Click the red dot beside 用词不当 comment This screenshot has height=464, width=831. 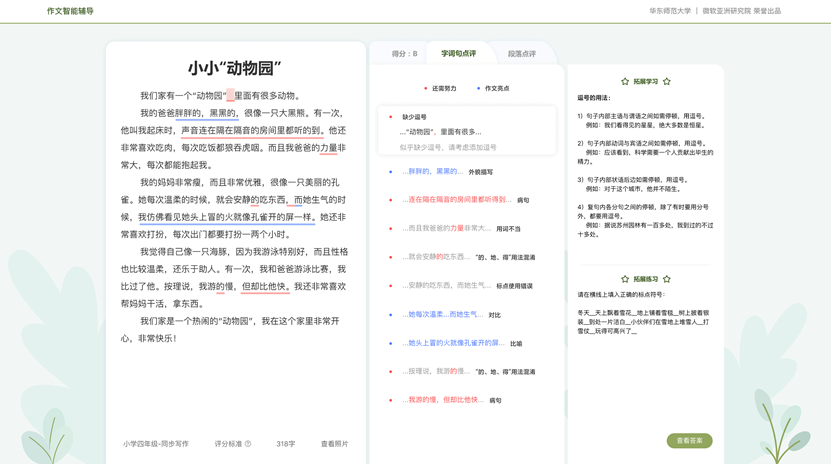(x=391, y=229)
